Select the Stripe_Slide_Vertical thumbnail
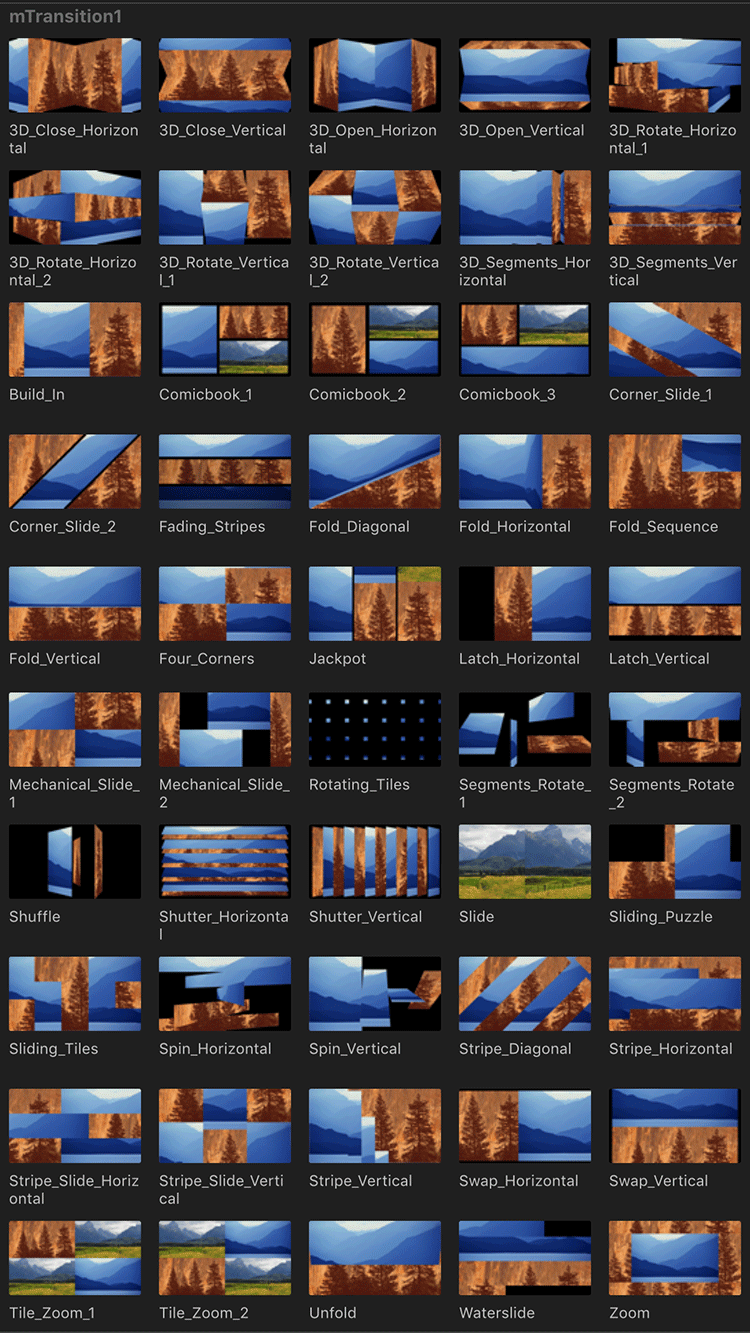Image resolution: width=750 pixels, height=1333 pixels. coord(225,1125)
